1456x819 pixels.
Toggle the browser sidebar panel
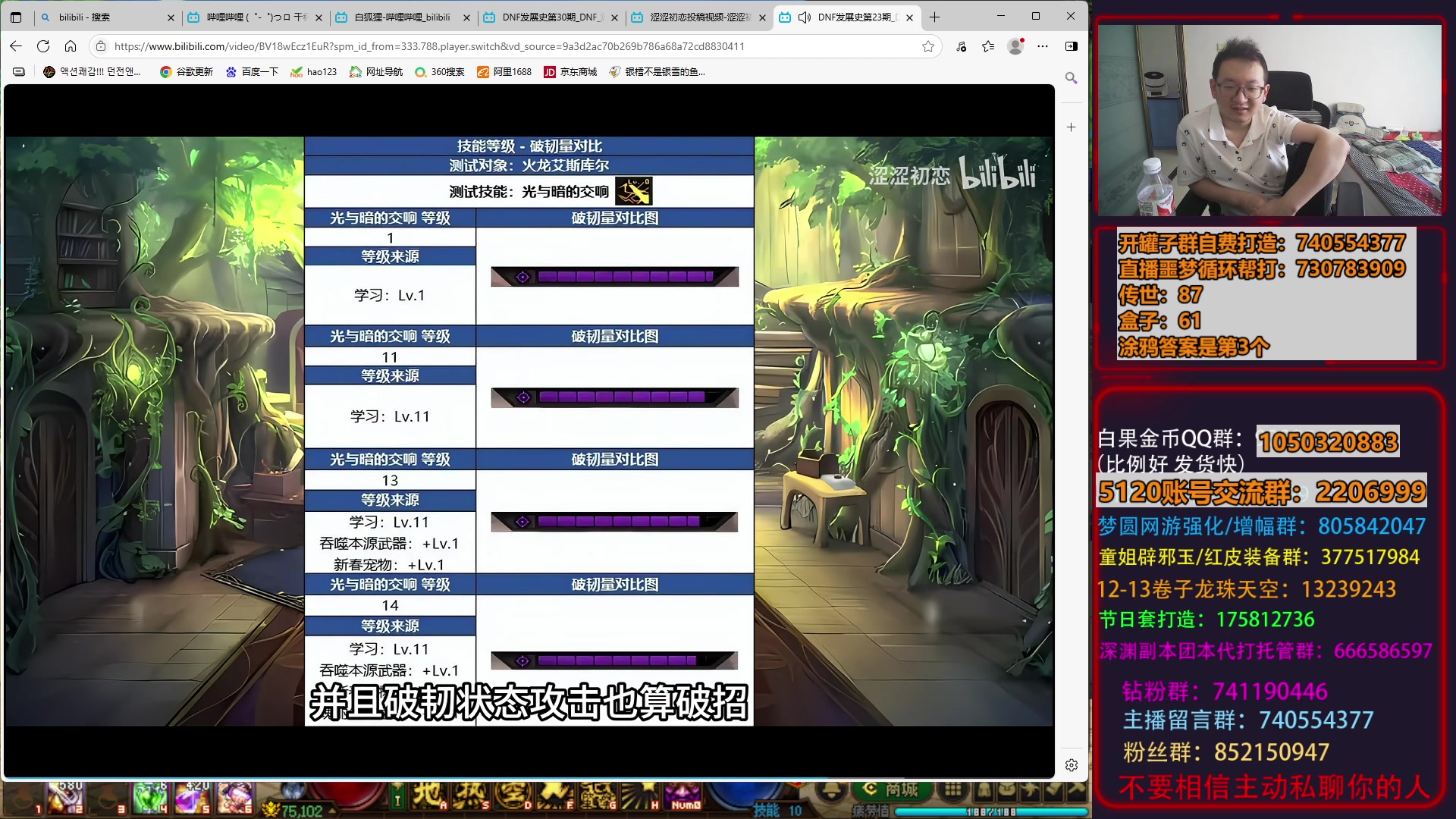point(1072,46)
